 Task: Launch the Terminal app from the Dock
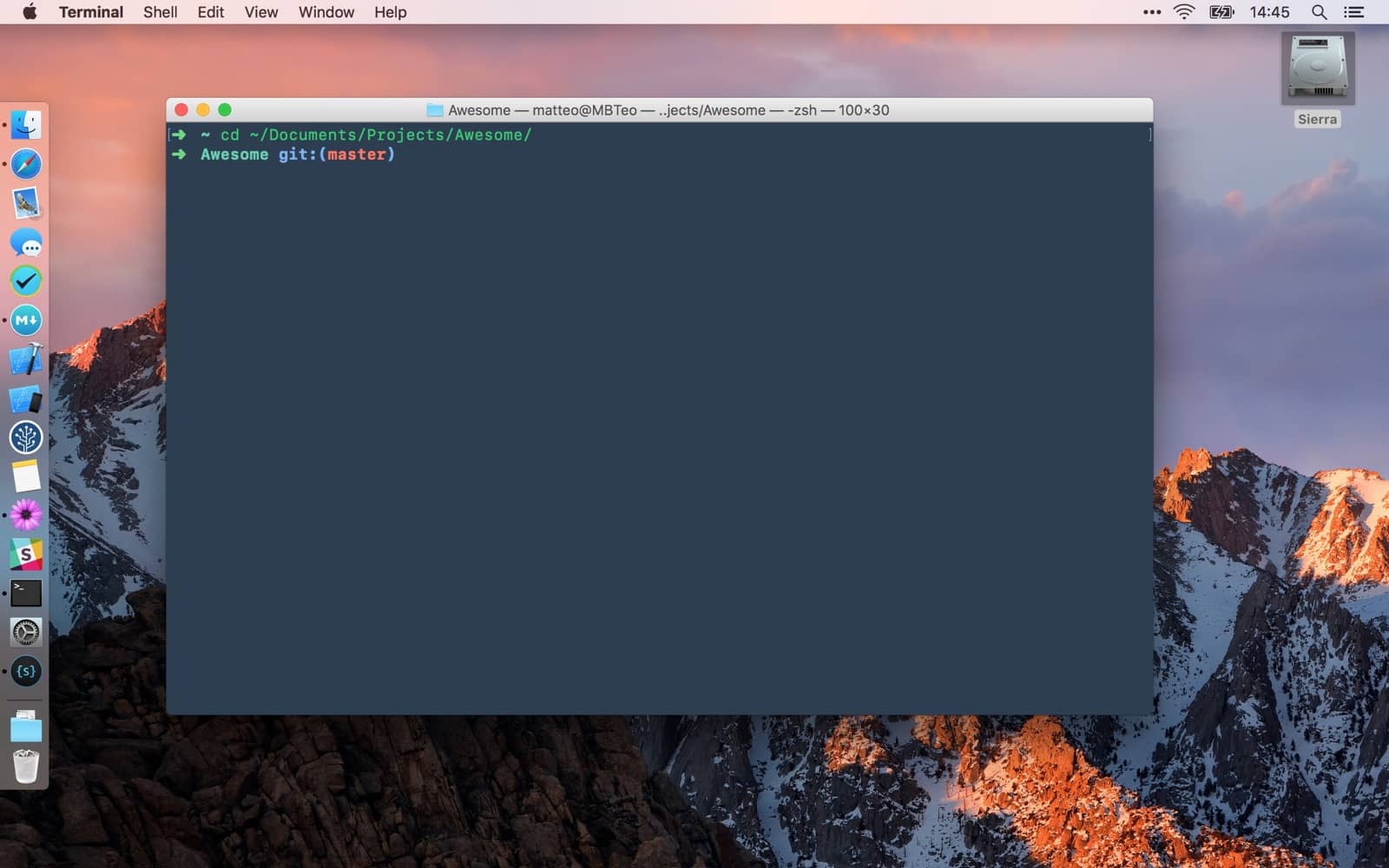25,594
